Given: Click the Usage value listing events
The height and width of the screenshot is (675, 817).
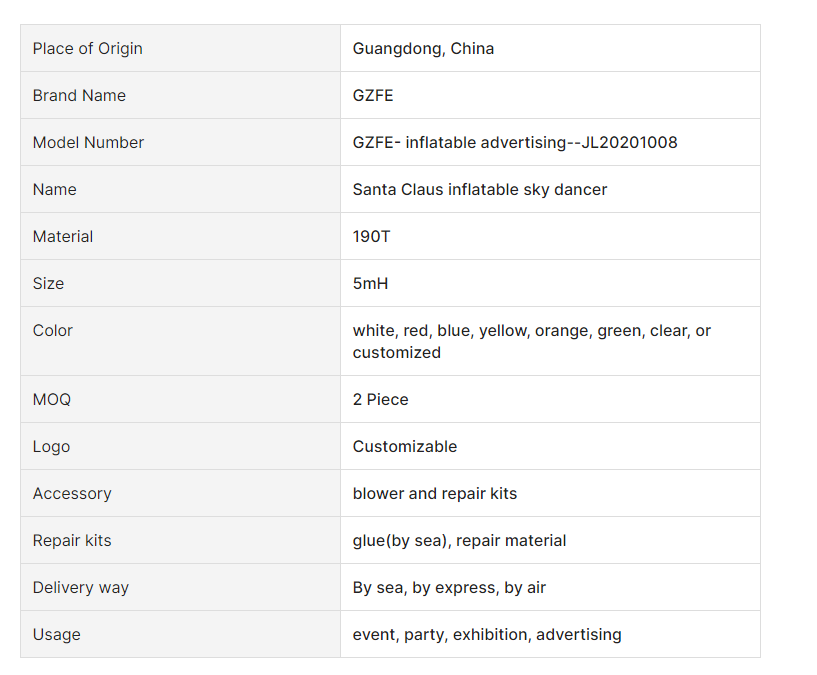Looking at the screenshot, I should point(486,635).
